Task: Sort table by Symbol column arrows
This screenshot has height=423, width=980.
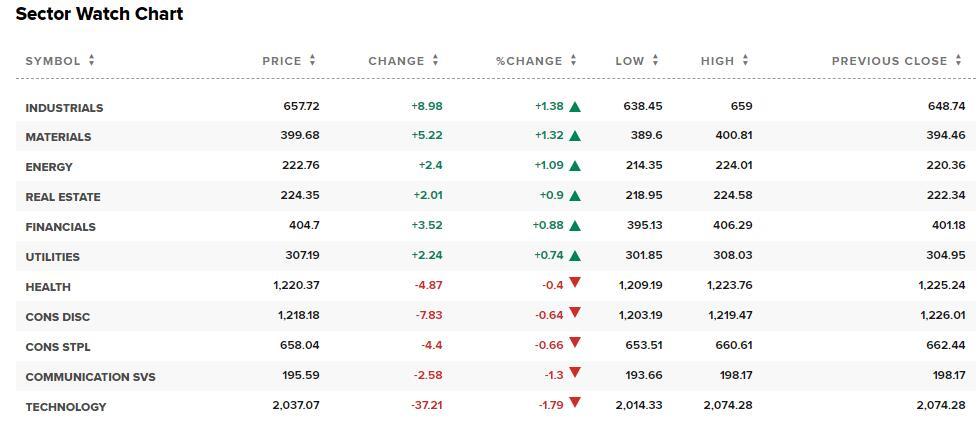Action: [92, 61]
